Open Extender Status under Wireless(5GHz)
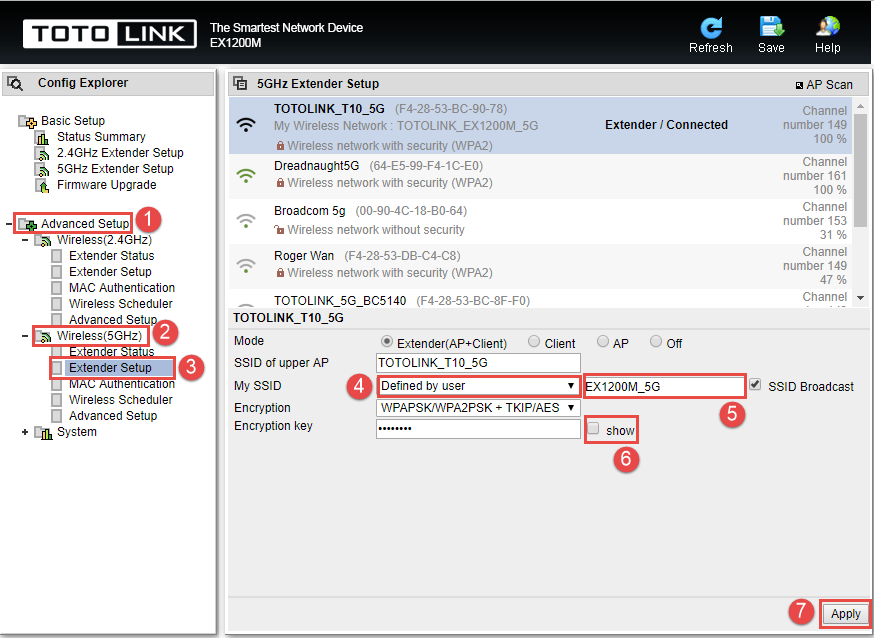Image resolution: width=874 pixels, height=638 pixels. click(x=111, y=352)
